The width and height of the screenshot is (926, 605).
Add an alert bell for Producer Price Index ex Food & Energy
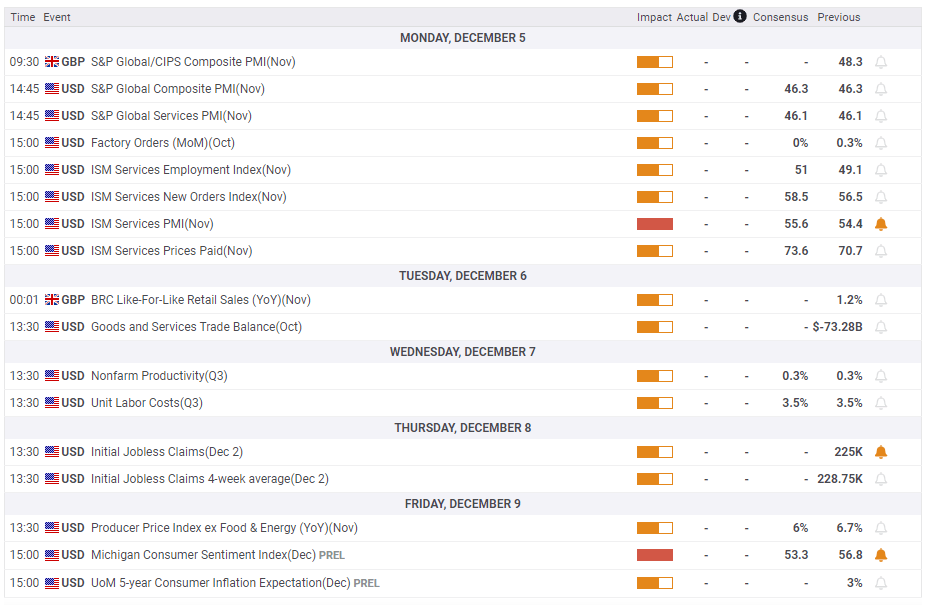(x=881, y=528)
